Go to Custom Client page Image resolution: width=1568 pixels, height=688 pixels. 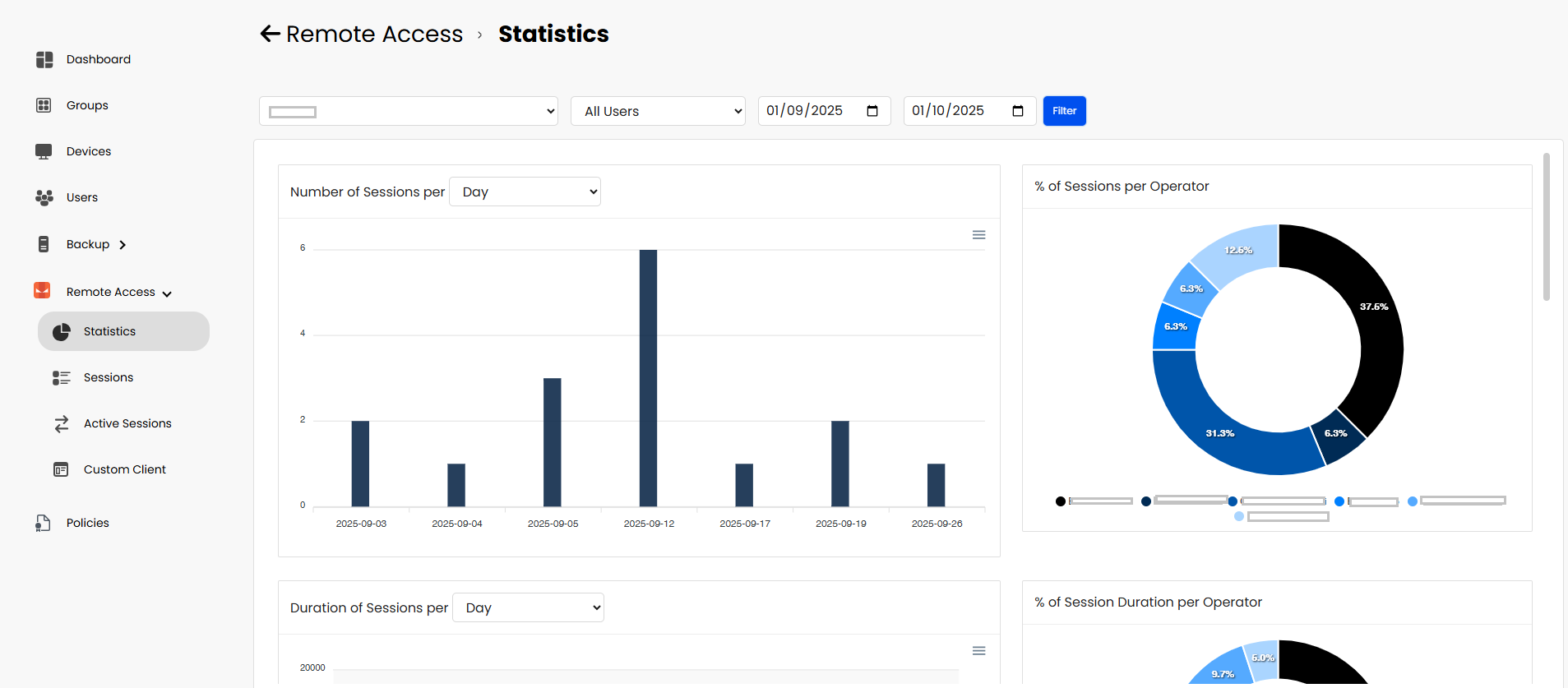124,469
